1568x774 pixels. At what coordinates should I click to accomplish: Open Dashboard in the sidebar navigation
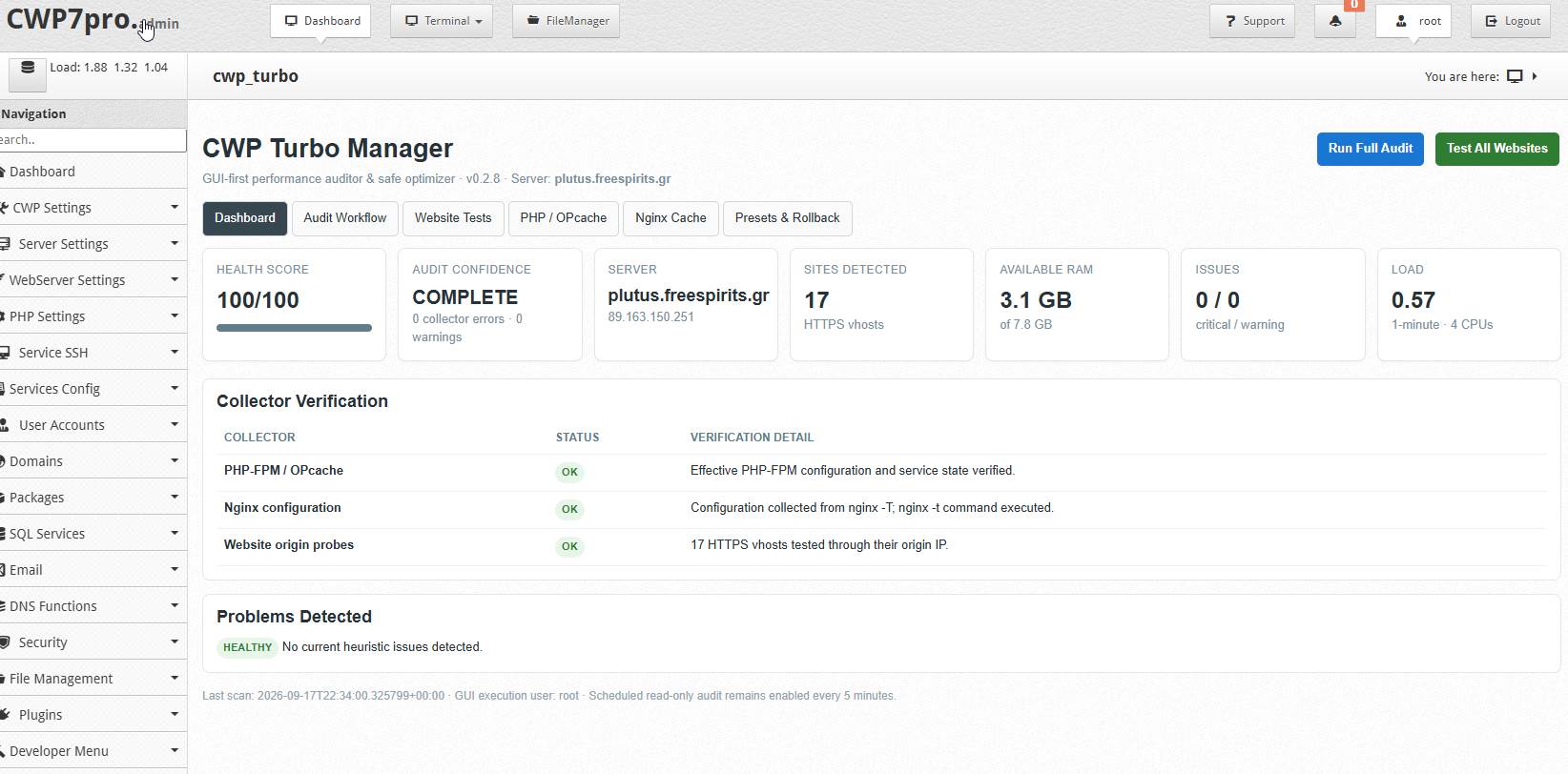coord(93,172)
